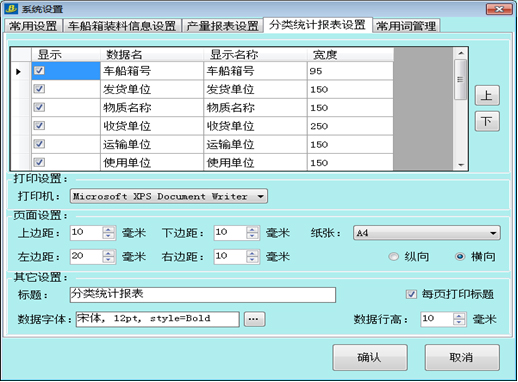Click the 数据名 column header
518x382 pixels.
pos(152,54)
